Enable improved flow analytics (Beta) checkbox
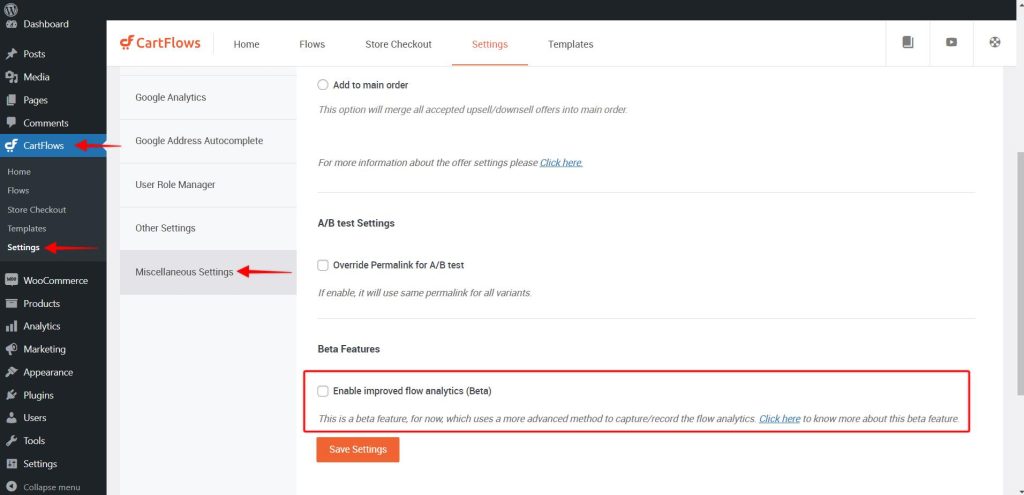 (323, 391)
